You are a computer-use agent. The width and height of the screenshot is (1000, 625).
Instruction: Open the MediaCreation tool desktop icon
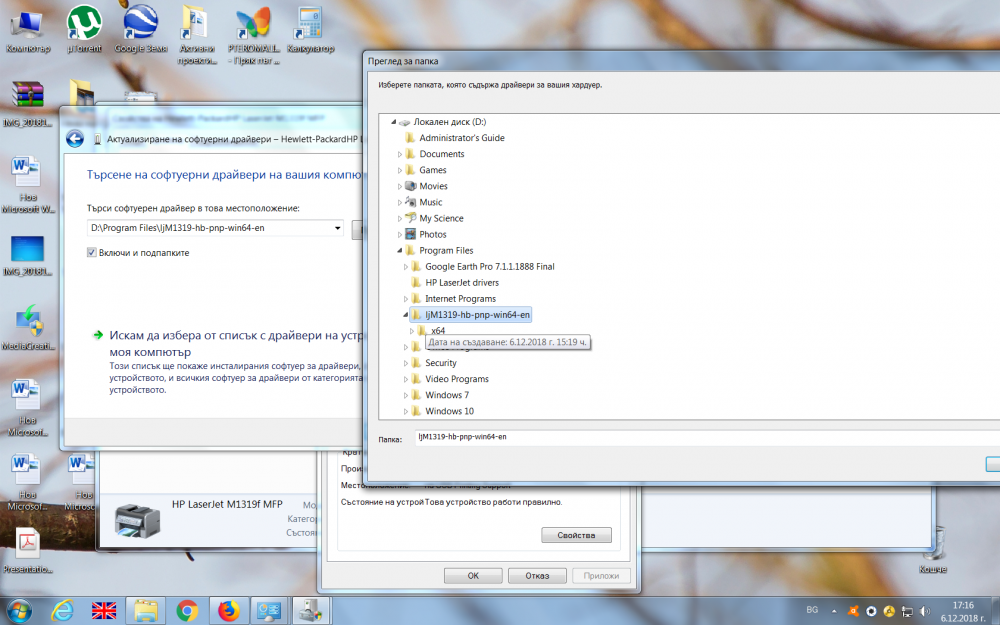pos(27,328)
